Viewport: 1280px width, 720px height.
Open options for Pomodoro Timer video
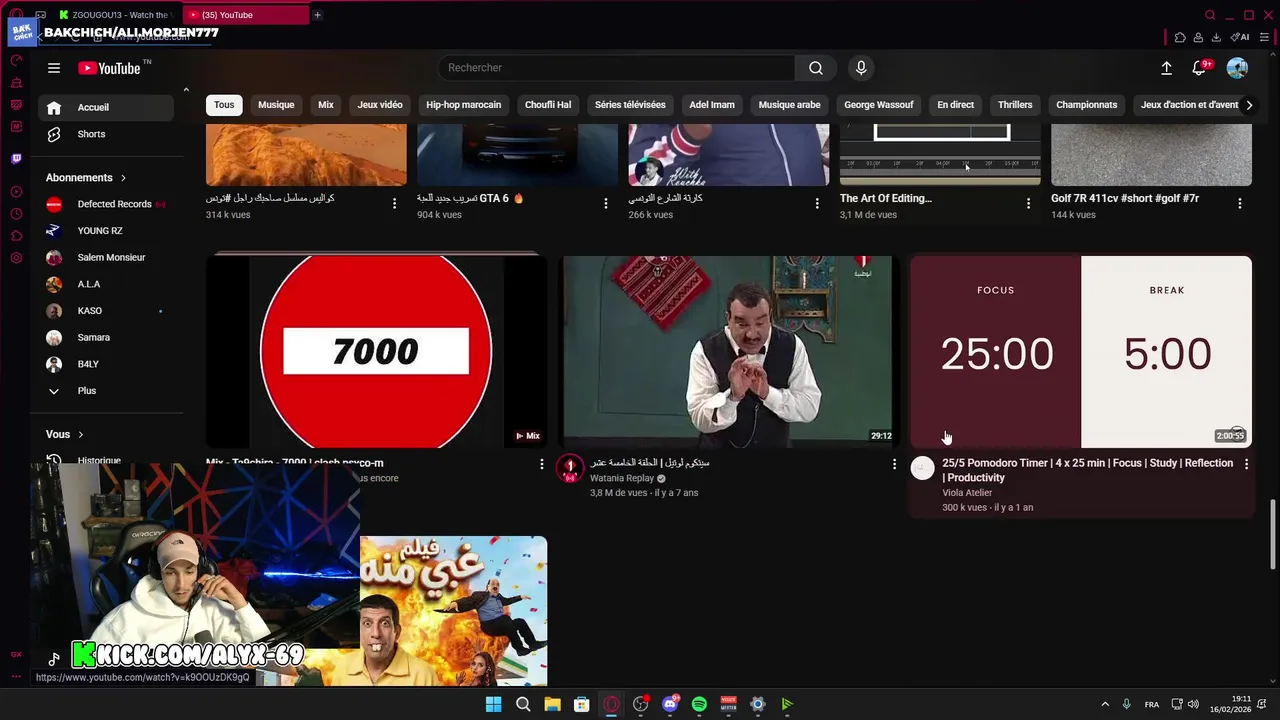1246,464
